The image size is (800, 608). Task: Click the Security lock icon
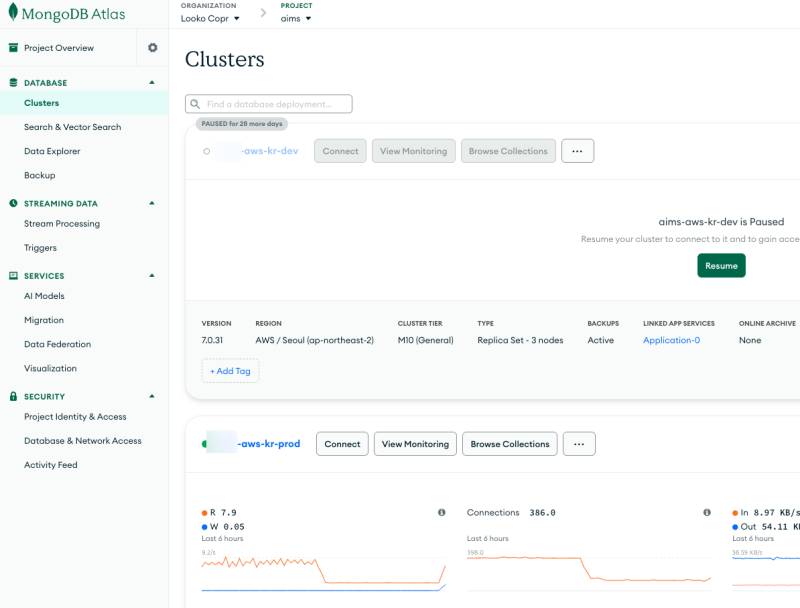tap(14, 397)
